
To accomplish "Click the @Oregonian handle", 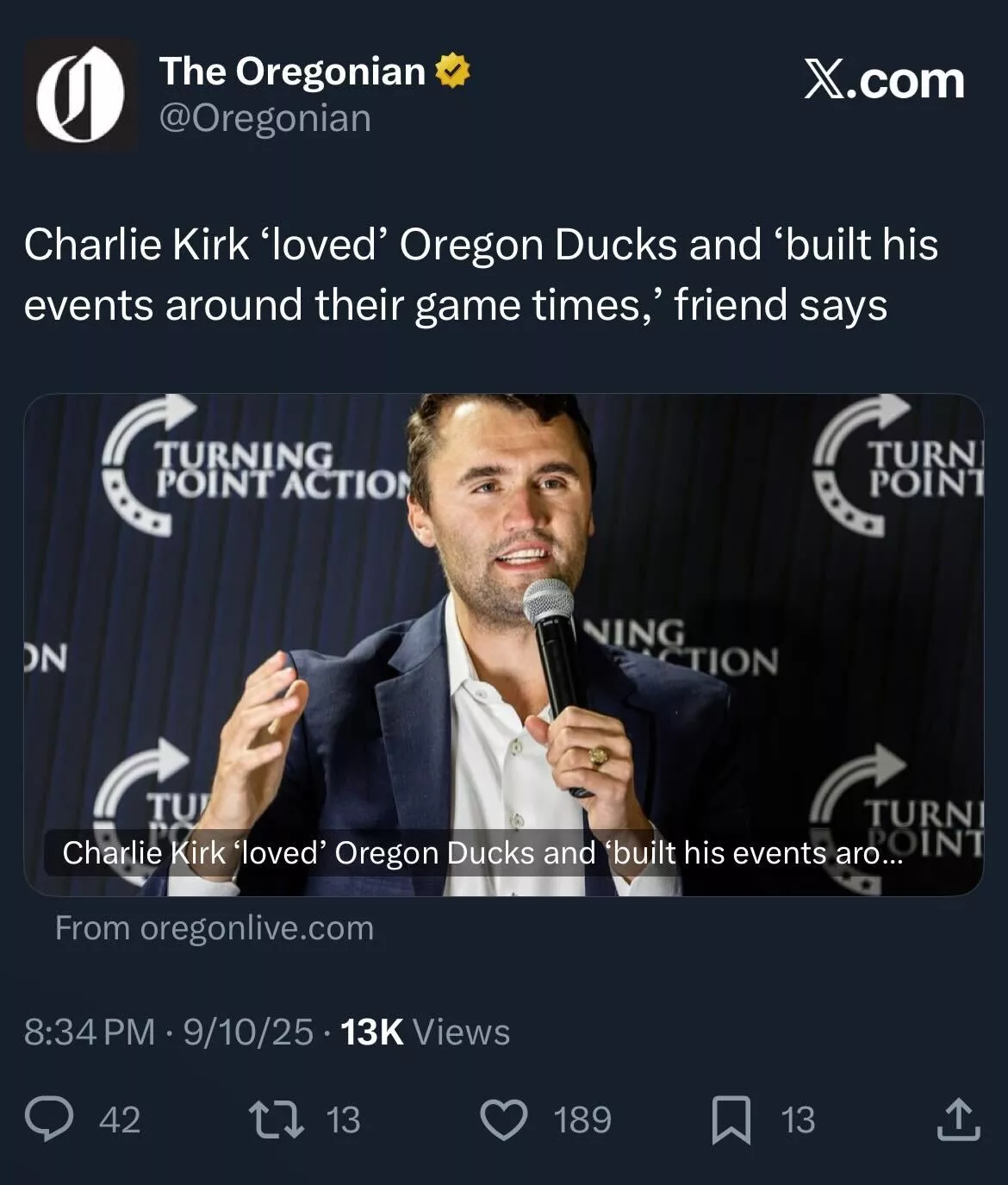I will 264,118.
